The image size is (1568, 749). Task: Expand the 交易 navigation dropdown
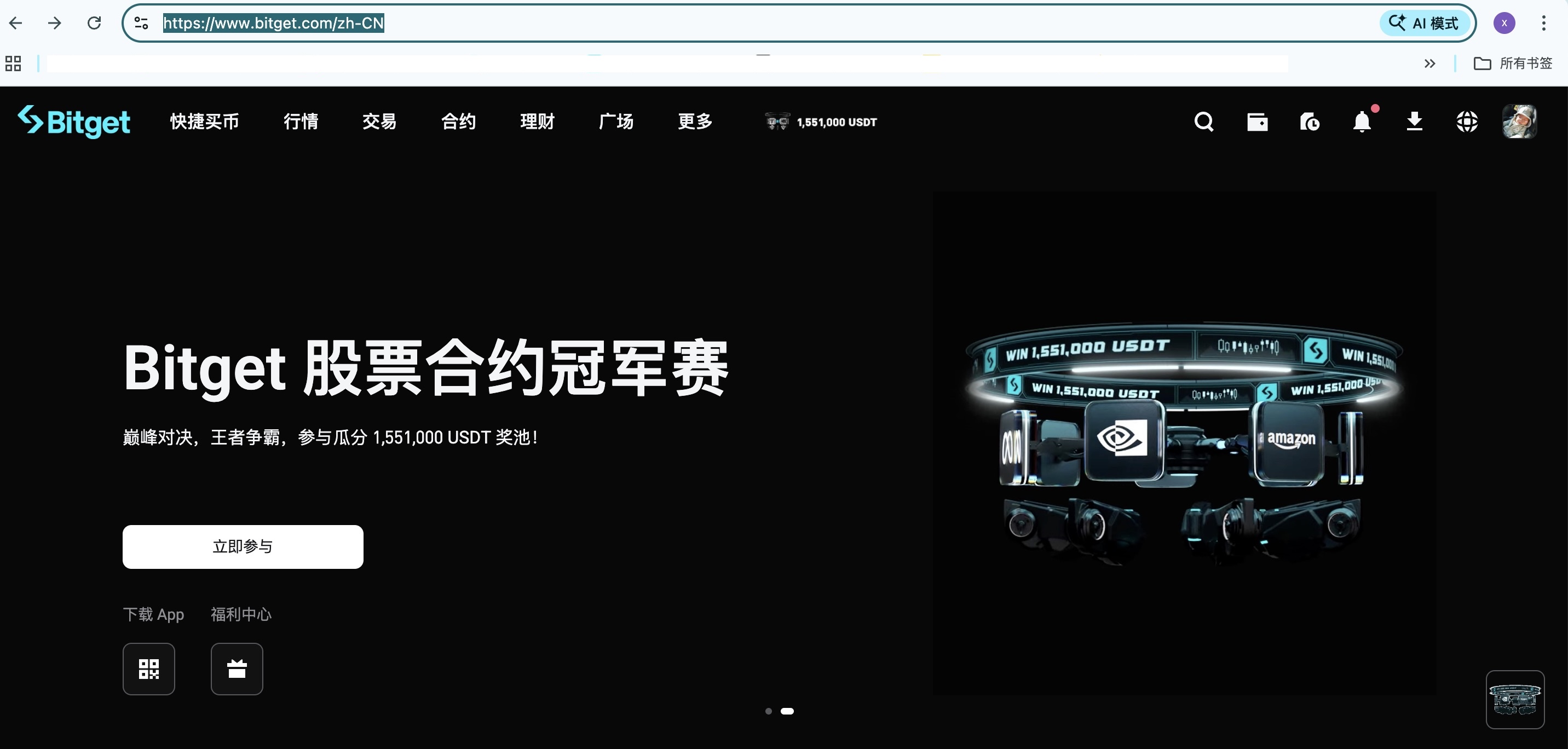pos(379,121)
